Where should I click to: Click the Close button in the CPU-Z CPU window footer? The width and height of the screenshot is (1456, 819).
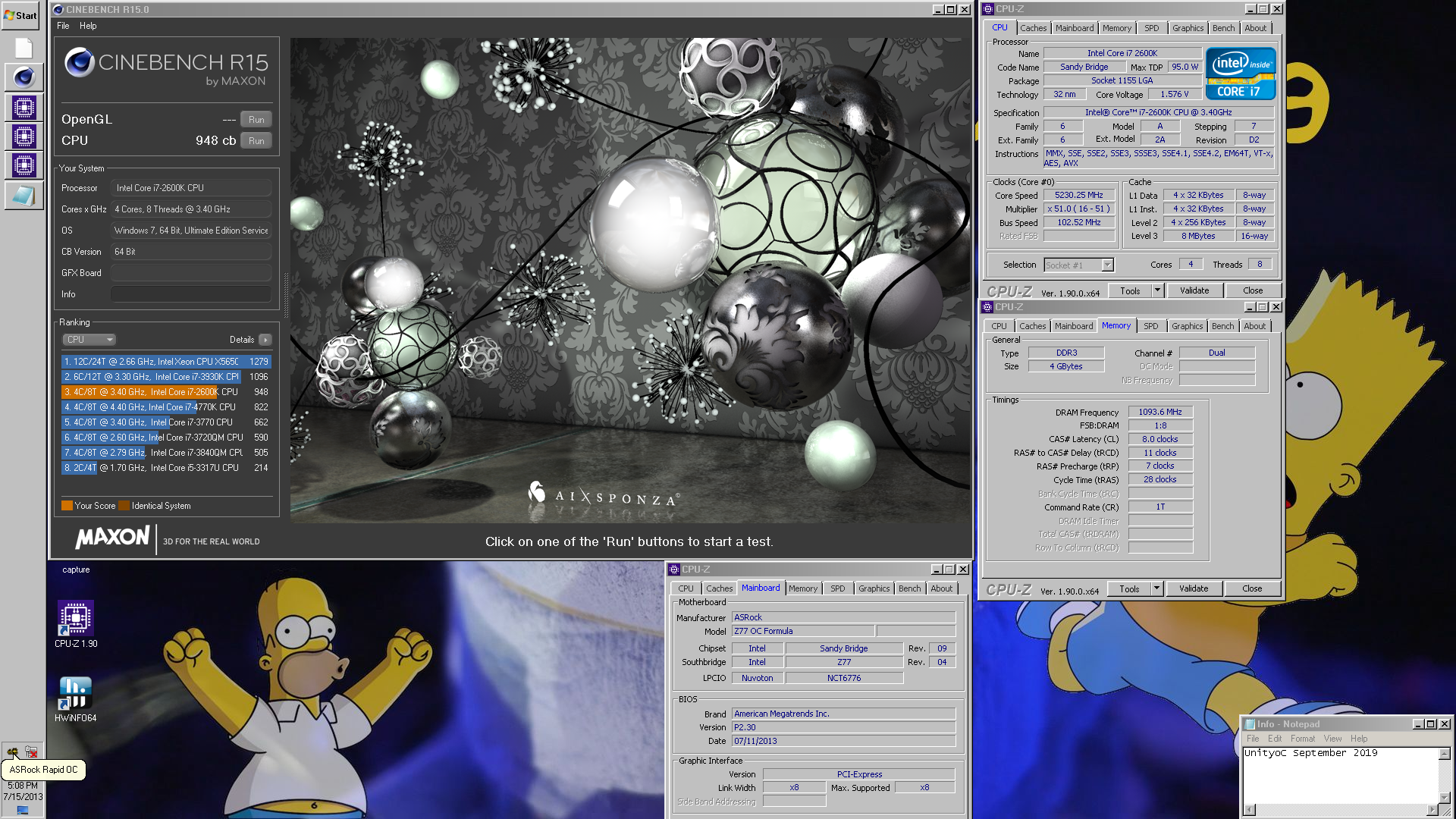pos(1253,290)
